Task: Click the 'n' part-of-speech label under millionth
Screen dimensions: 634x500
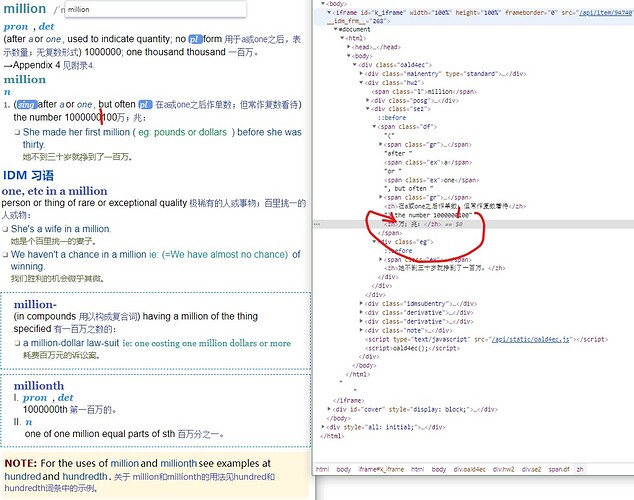Action: (x=29, y=422)
